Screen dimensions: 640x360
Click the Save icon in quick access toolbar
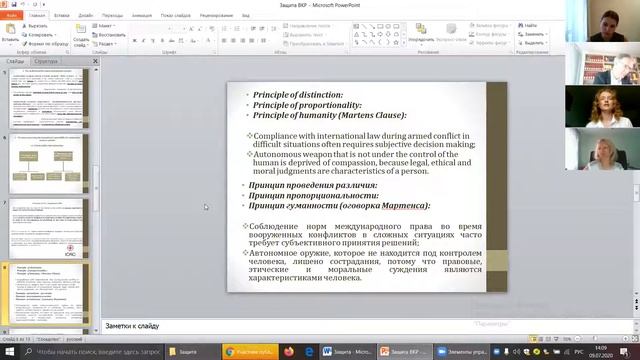14,4
